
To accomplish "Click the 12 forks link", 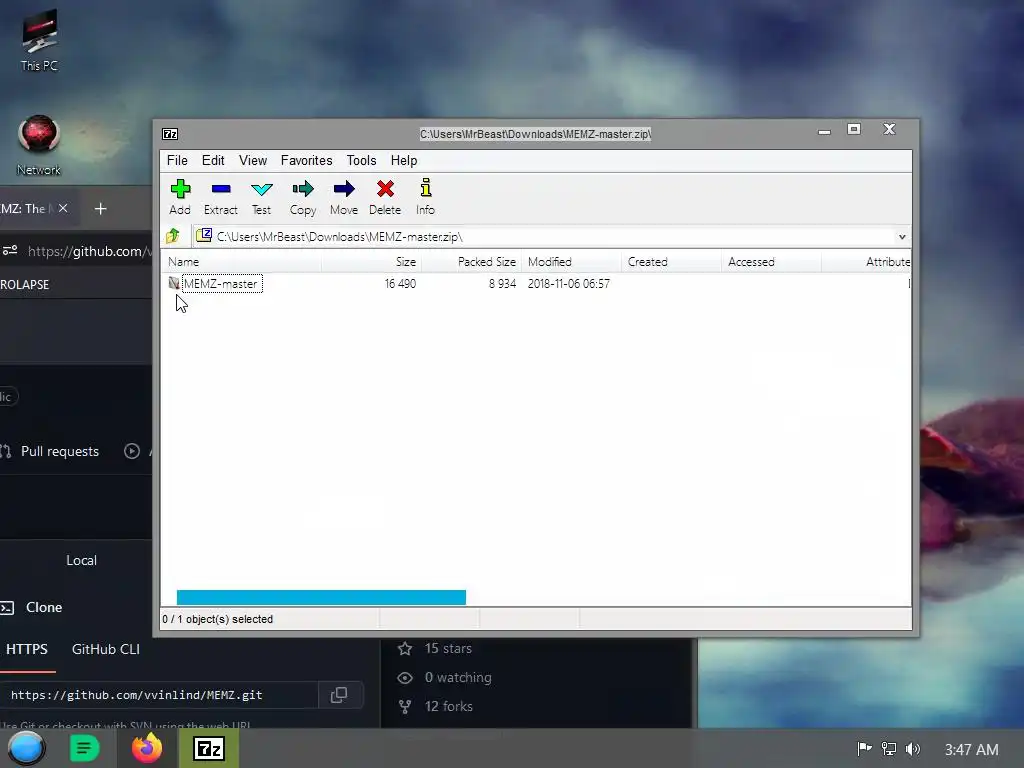I will 436,707.
